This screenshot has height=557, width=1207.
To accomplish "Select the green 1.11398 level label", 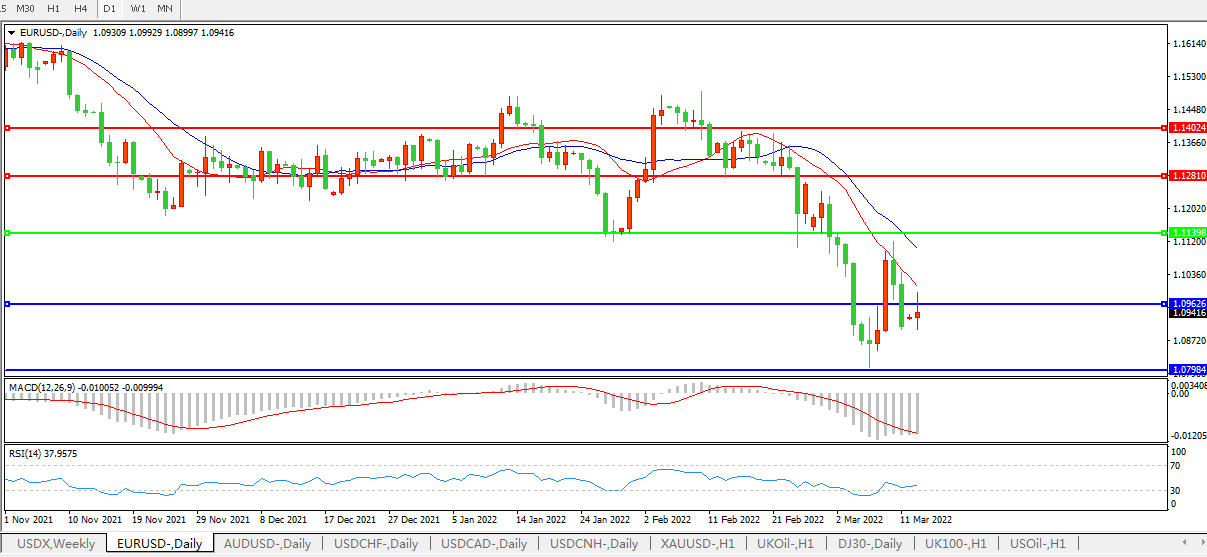I will (1187, 233).
